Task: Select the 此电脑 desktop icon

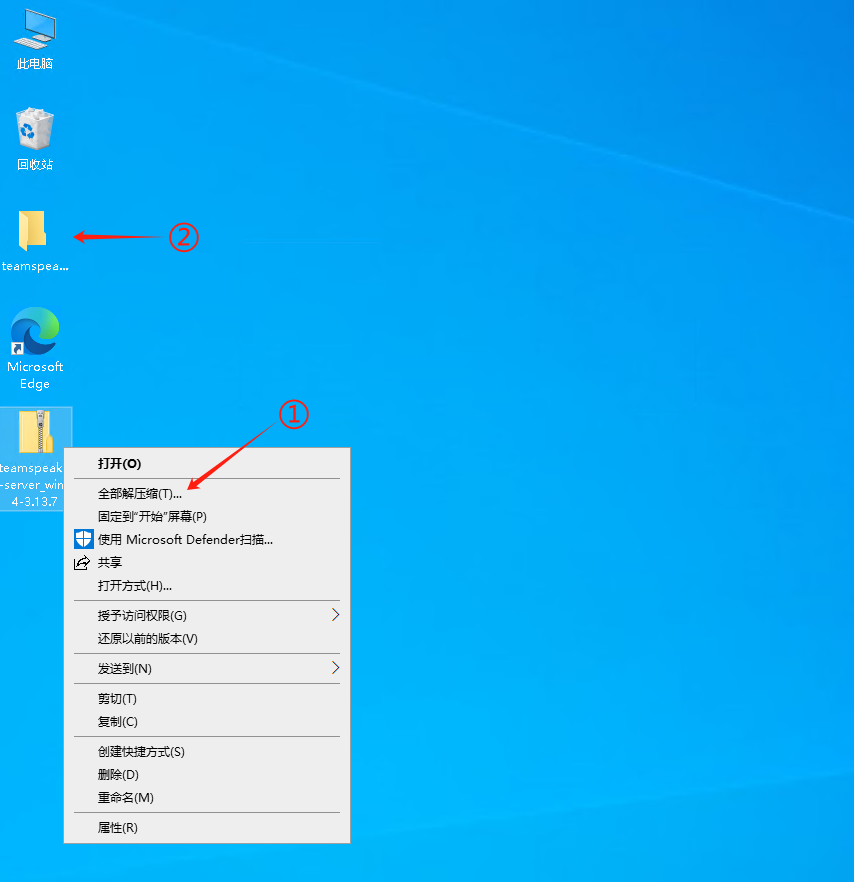Action: (x=35, y=29)
